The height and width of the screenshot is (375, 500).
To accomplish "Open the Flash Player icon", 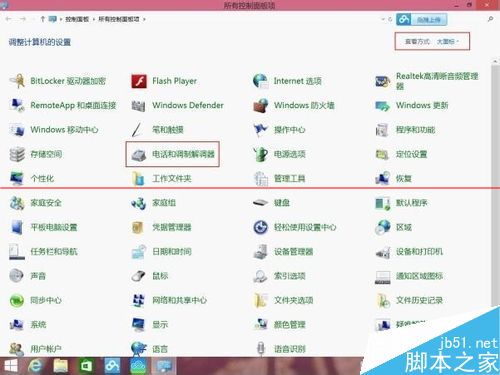I will [x=139, y=81].
